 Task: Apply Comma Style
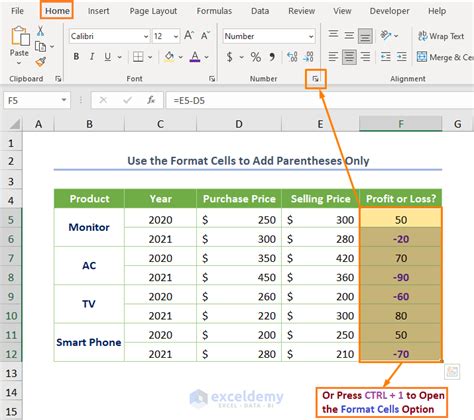(x=272, y=57)
